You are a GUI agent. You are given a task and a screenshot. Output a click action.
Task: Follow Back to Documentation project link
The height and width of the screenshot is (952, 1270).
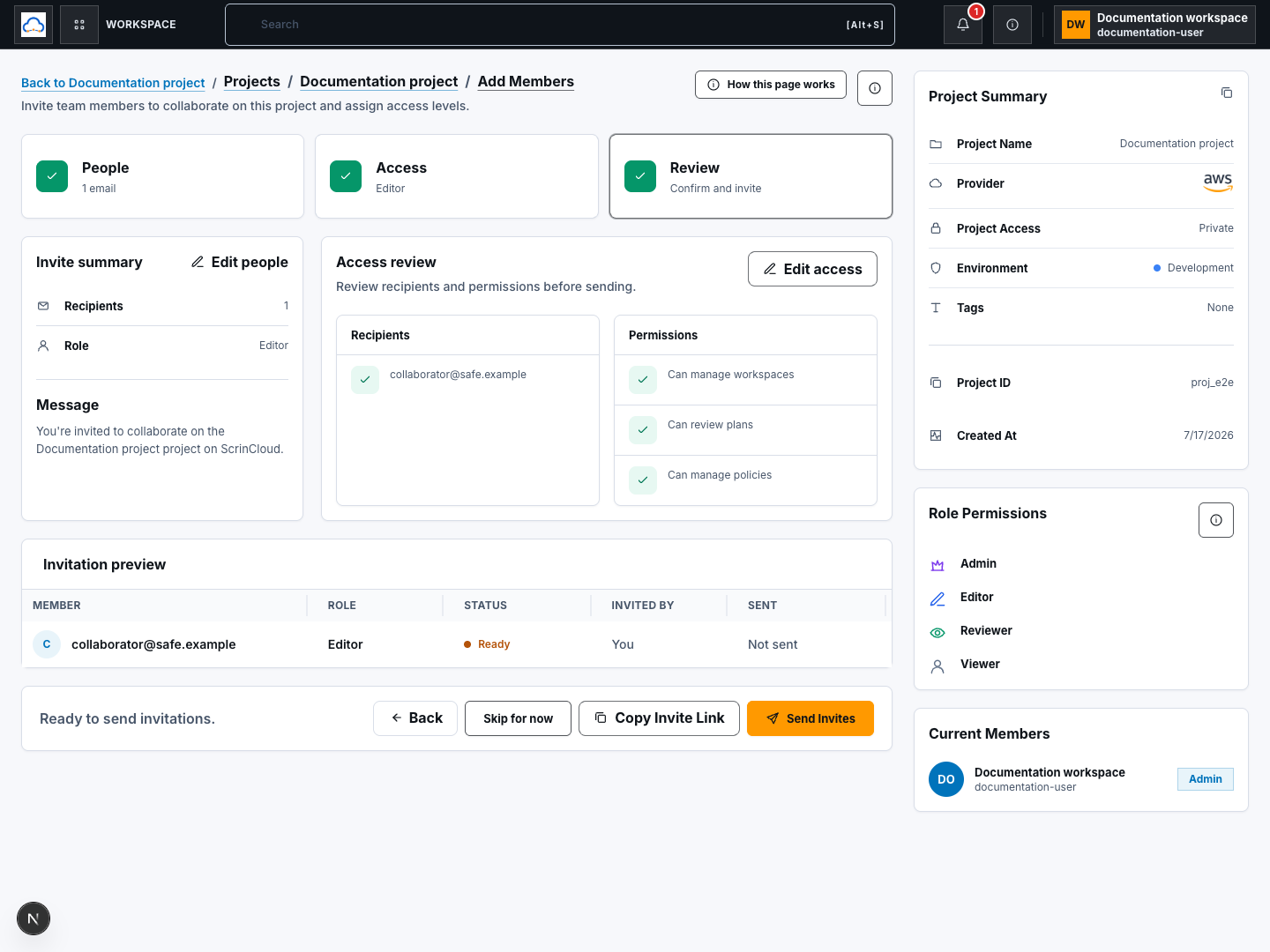[113, 83]
